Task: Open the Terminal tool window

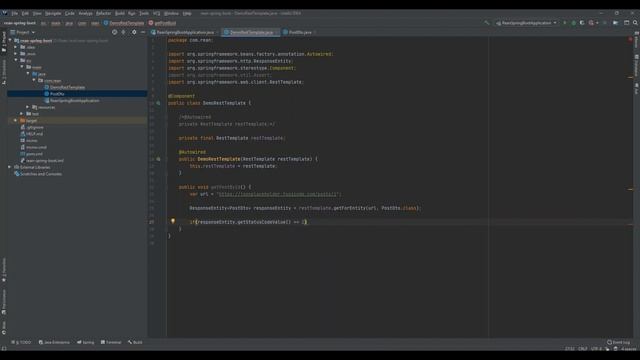Action: click(x=111, y=342)
